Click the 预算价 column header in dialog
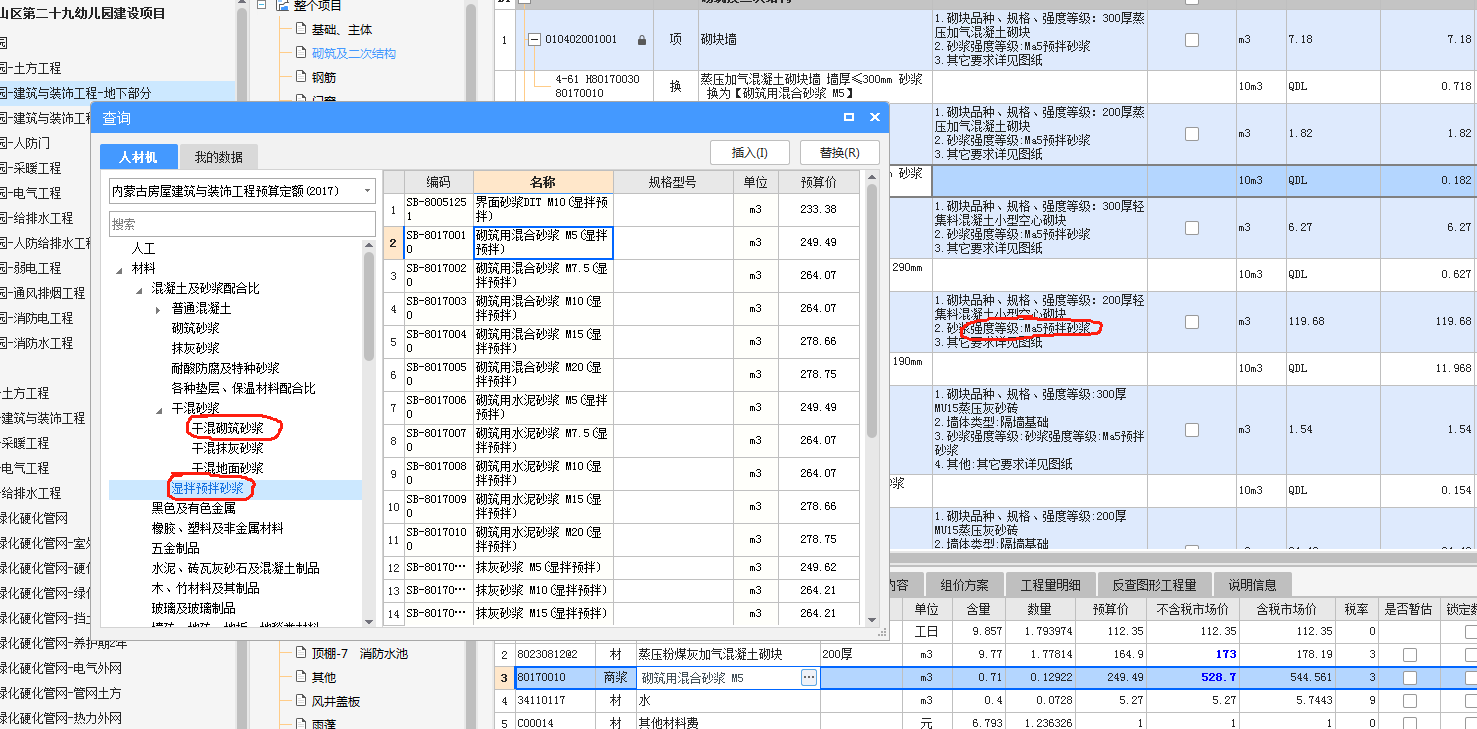 pyautogui.click(x=819, y=182)
